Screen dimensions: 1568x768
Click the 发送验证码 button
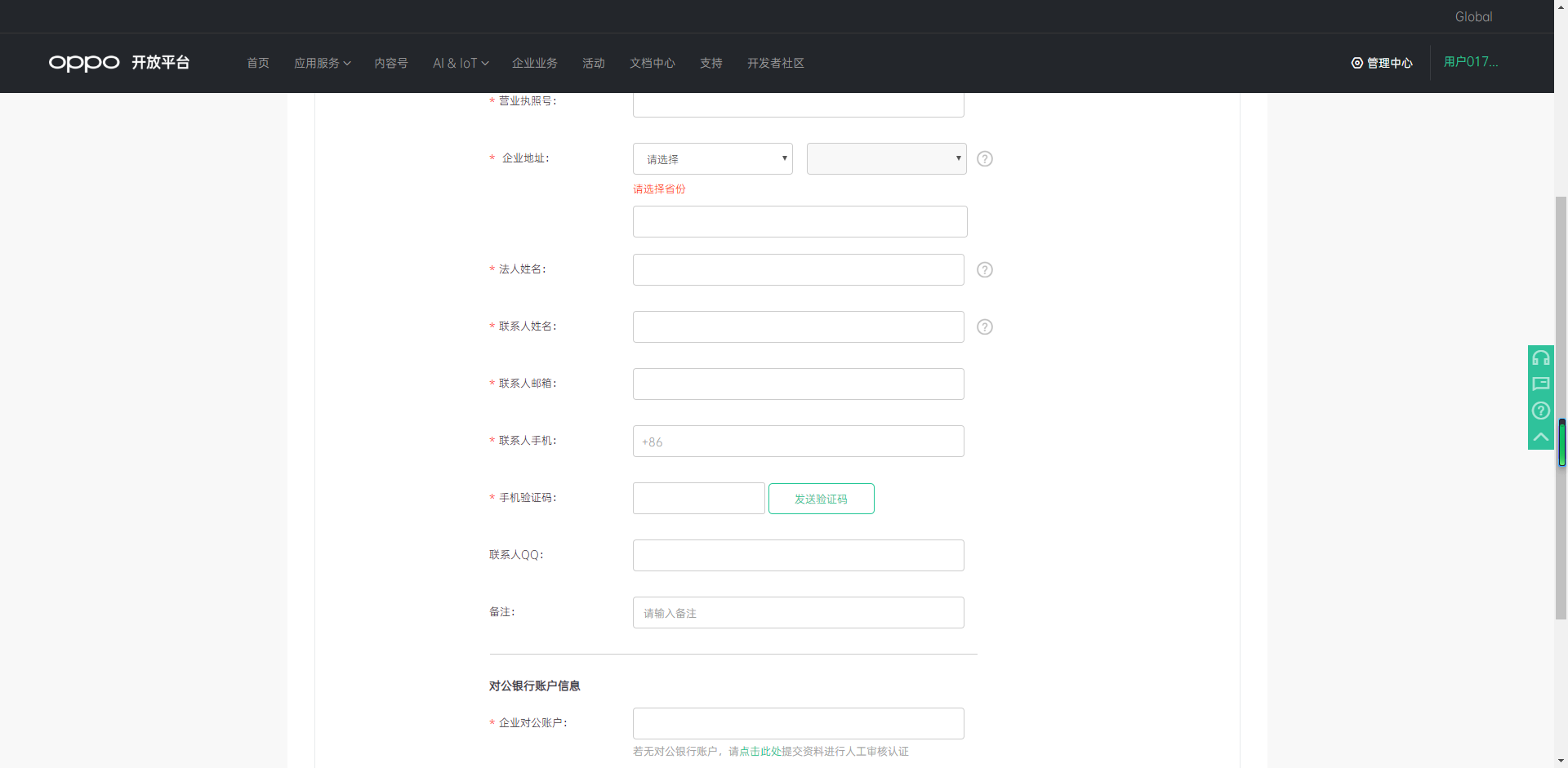pos(822,499)
